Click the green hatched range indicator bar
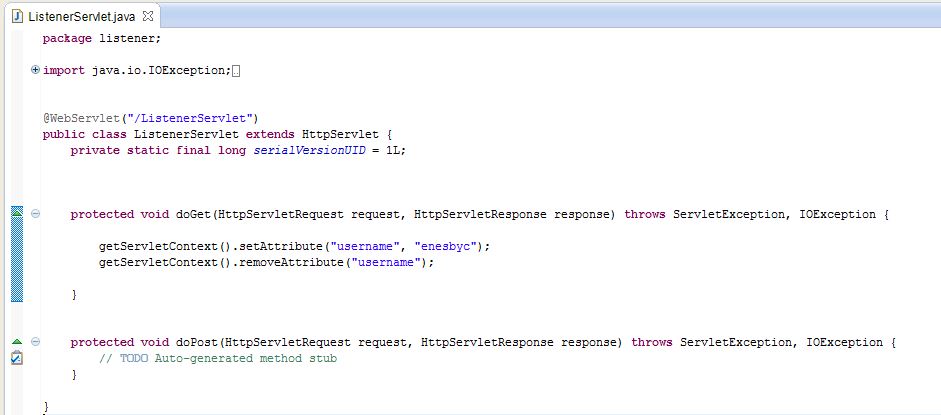 click(16, 260)
